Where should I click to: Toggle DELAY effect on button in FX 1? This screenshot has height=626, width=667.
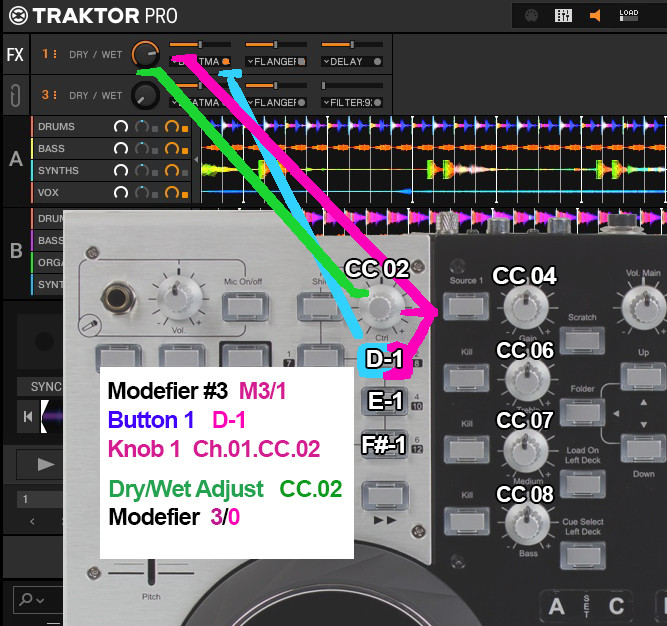pyautogui.click(x=377, y=62)
